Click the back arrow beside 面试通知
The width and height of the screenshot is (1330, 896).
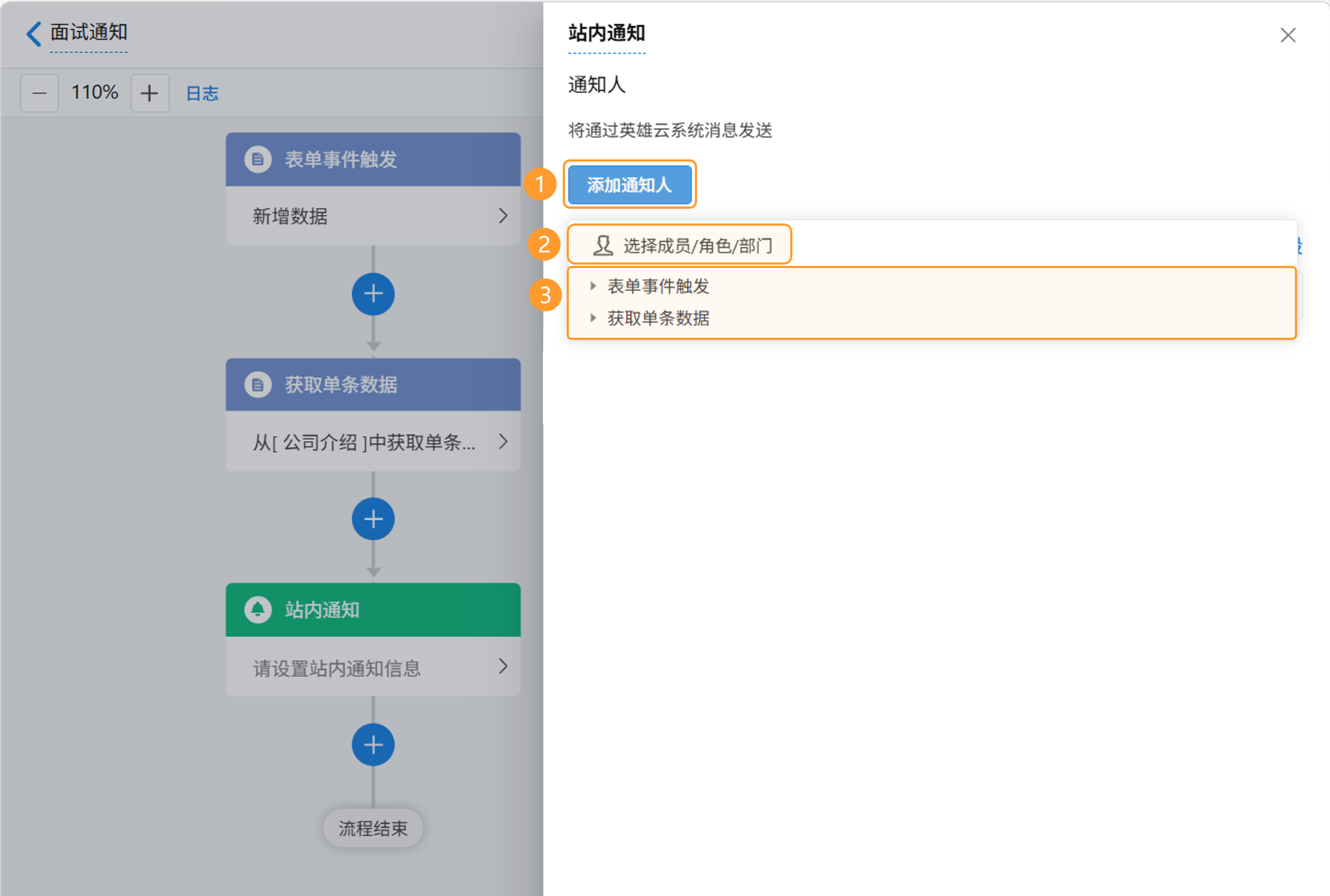click(34, 34)
